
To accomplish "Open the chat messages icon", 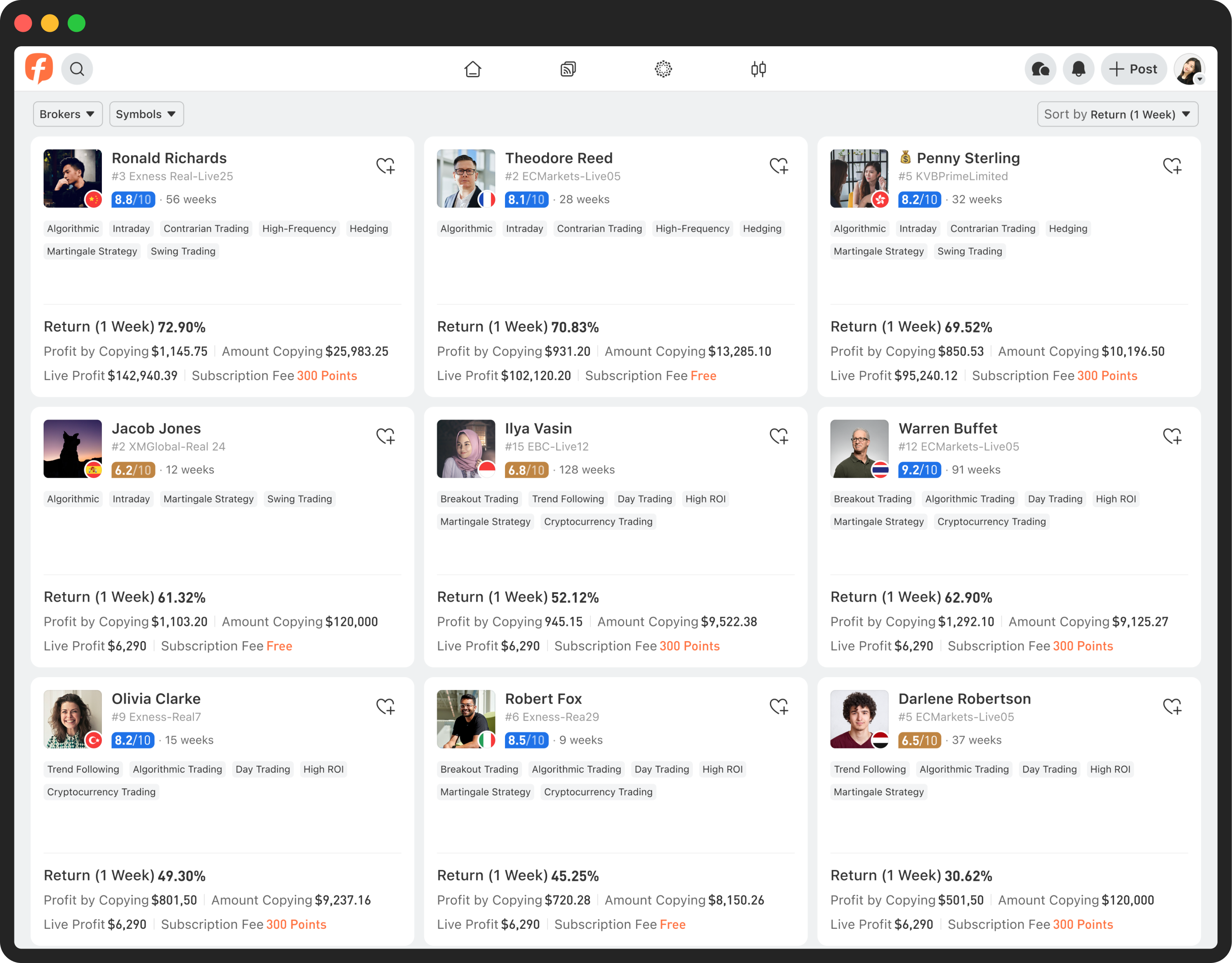I will pyautogui.click(x=1040, y=69).
